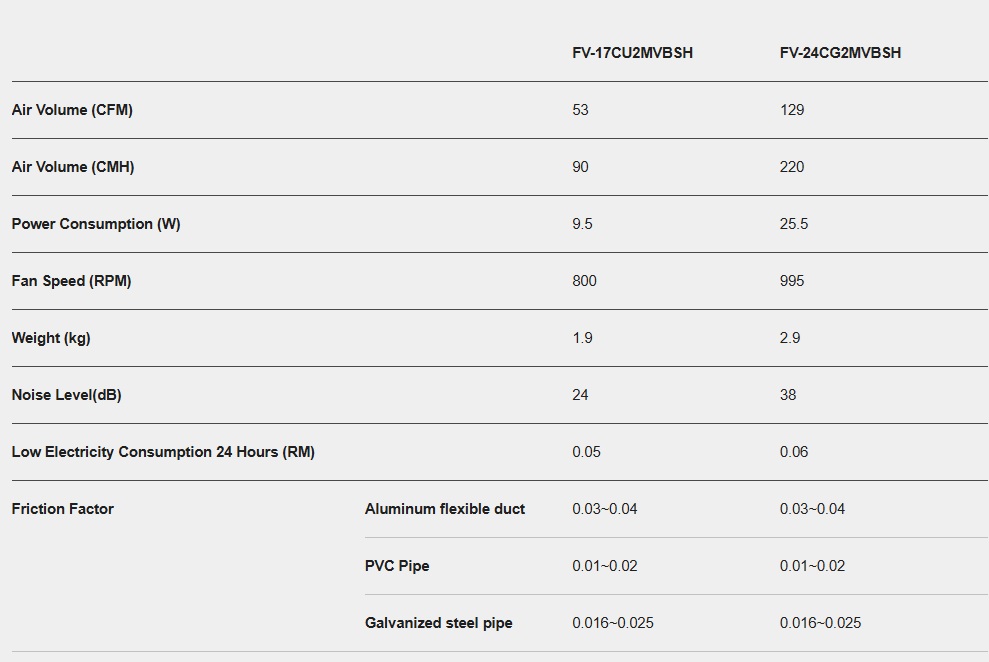Select the Friction Factor row heading
This screenshot has width=989, height=662.
click(63, 509)
